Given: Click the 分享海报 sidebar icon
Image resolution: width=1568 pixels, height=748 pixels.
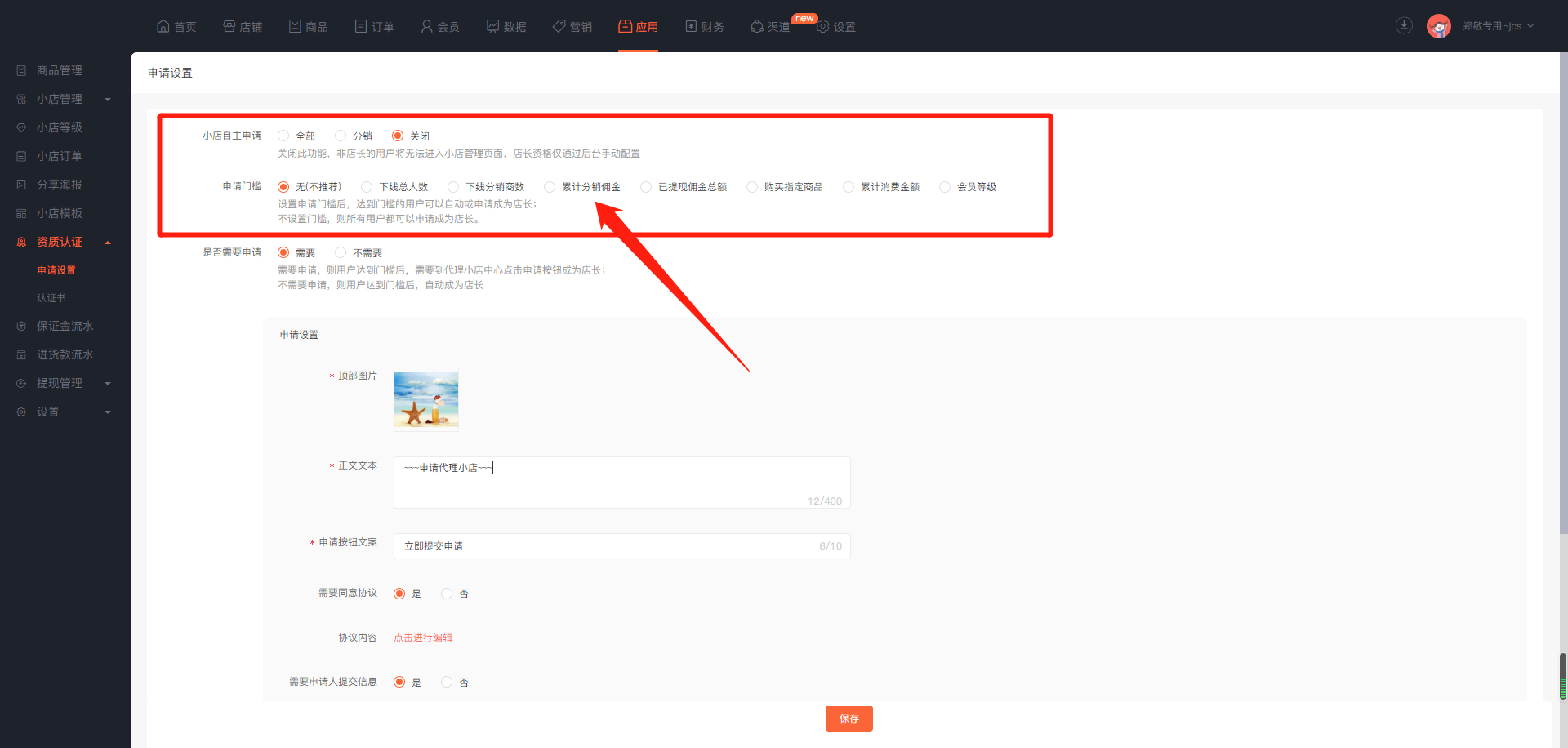Looking at the screenshot, I should coord(21,185).
